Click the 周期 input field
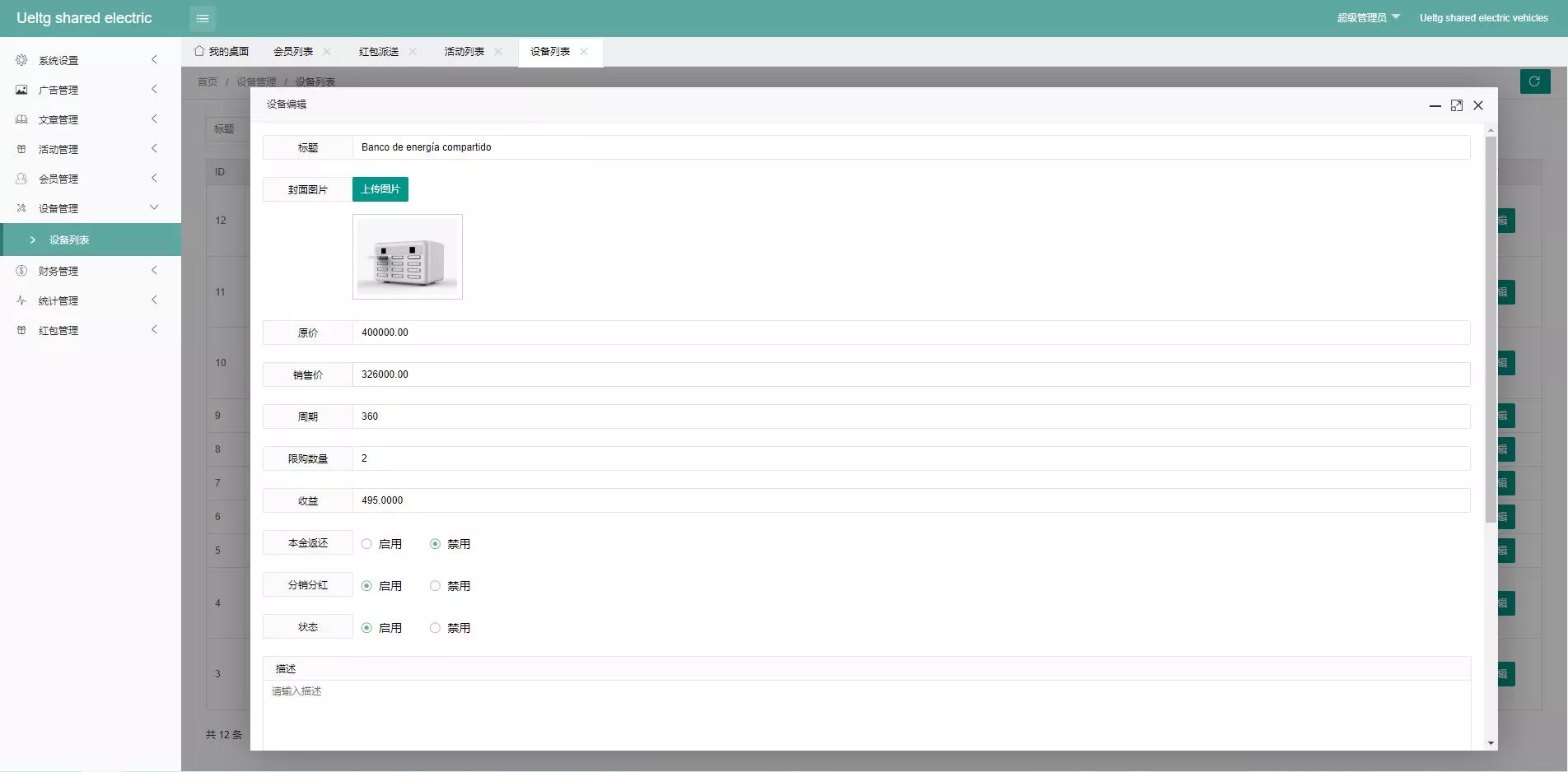 pos(911,416)
